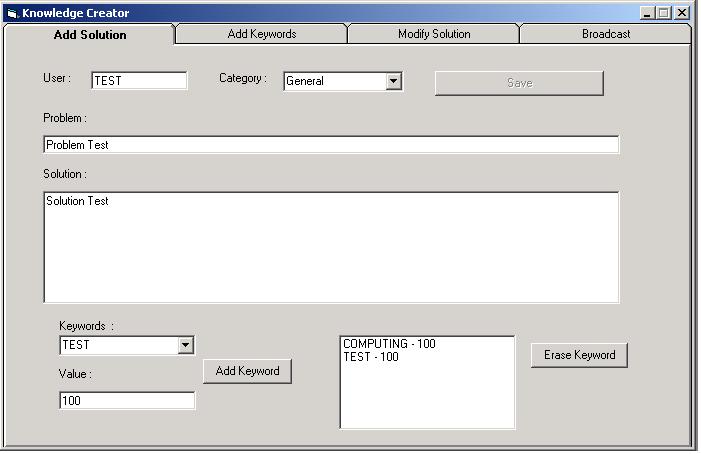Click the Category box showing General
701x454 pixels.
tap(333, 81)
